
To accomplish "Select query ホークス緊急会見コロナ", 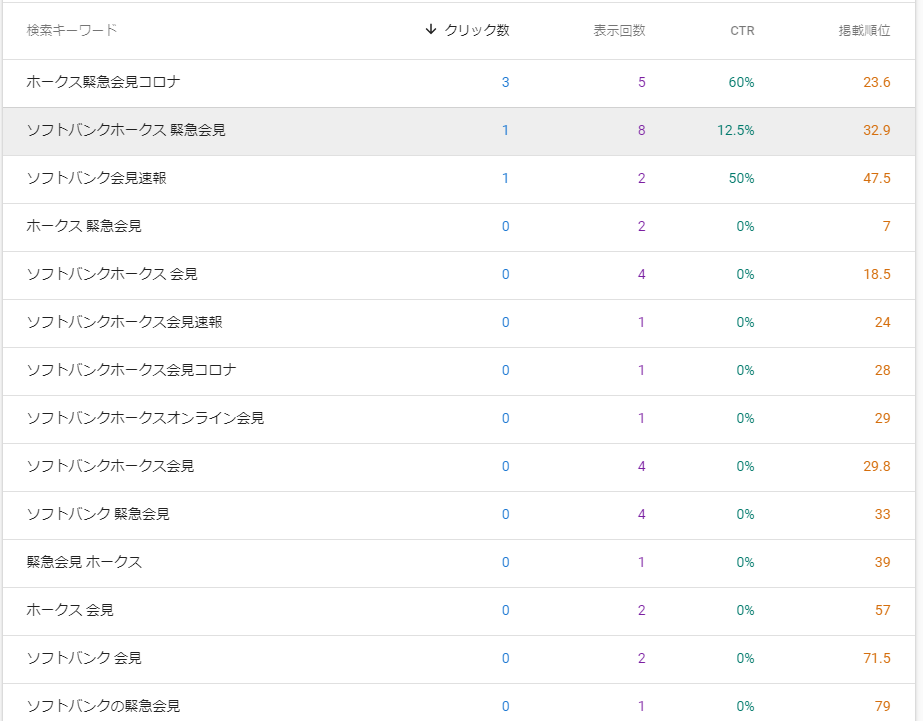I will coord(103,82).
